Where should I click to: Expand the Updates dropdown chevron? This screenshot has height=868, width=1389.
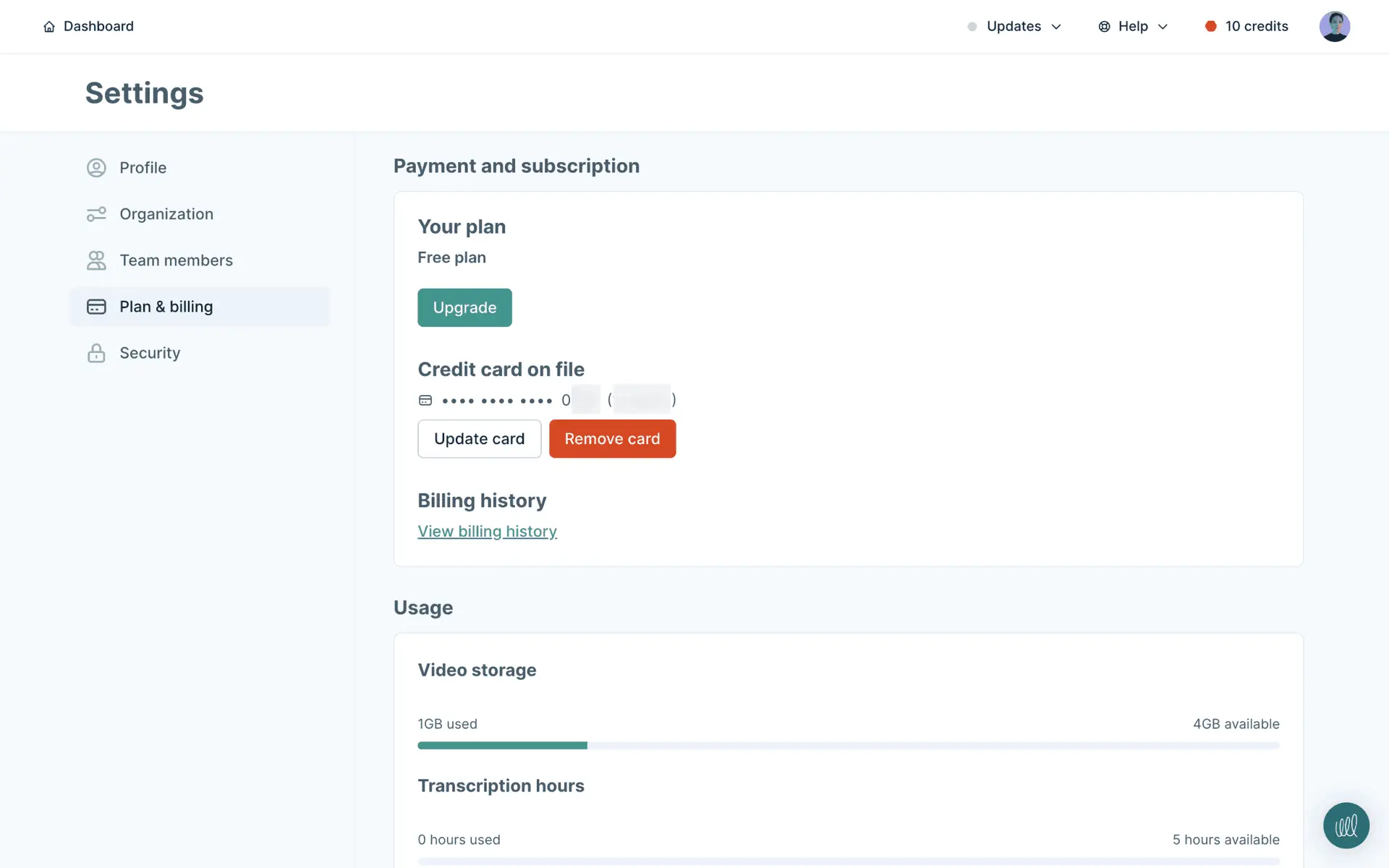coord(1056,27)
